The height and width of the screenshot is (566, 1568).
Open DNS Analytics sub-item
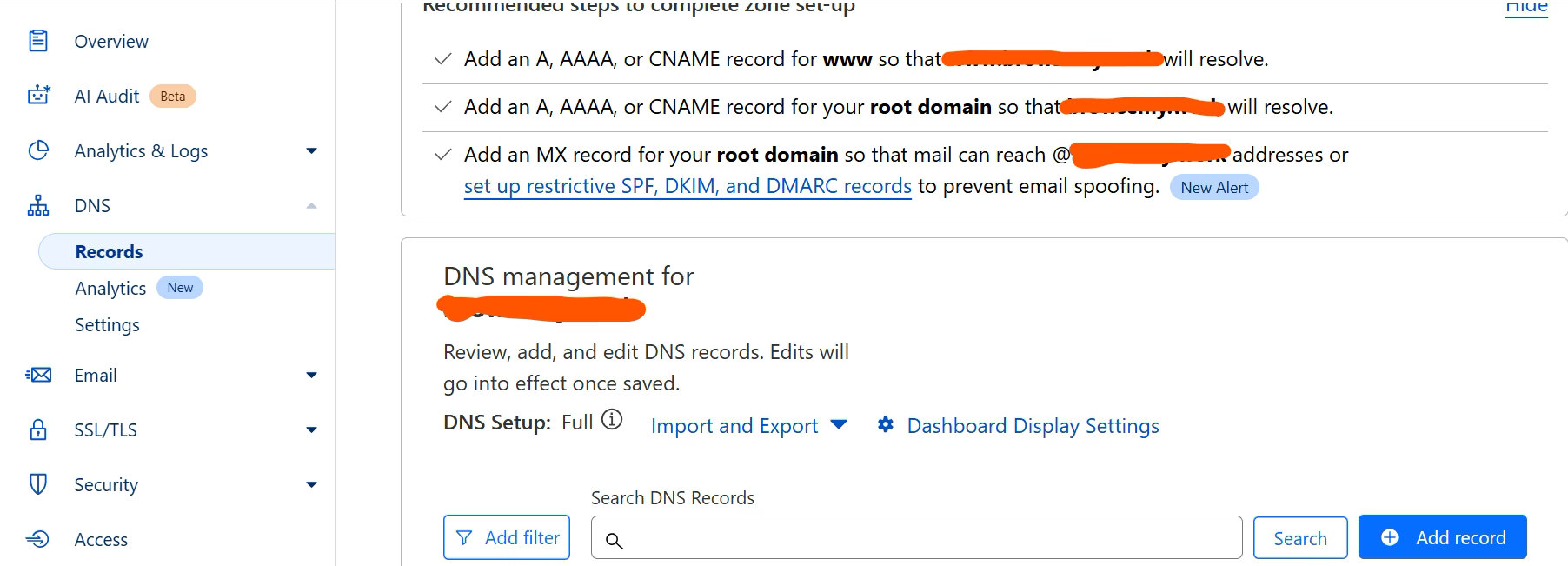(x=110, y=288)
